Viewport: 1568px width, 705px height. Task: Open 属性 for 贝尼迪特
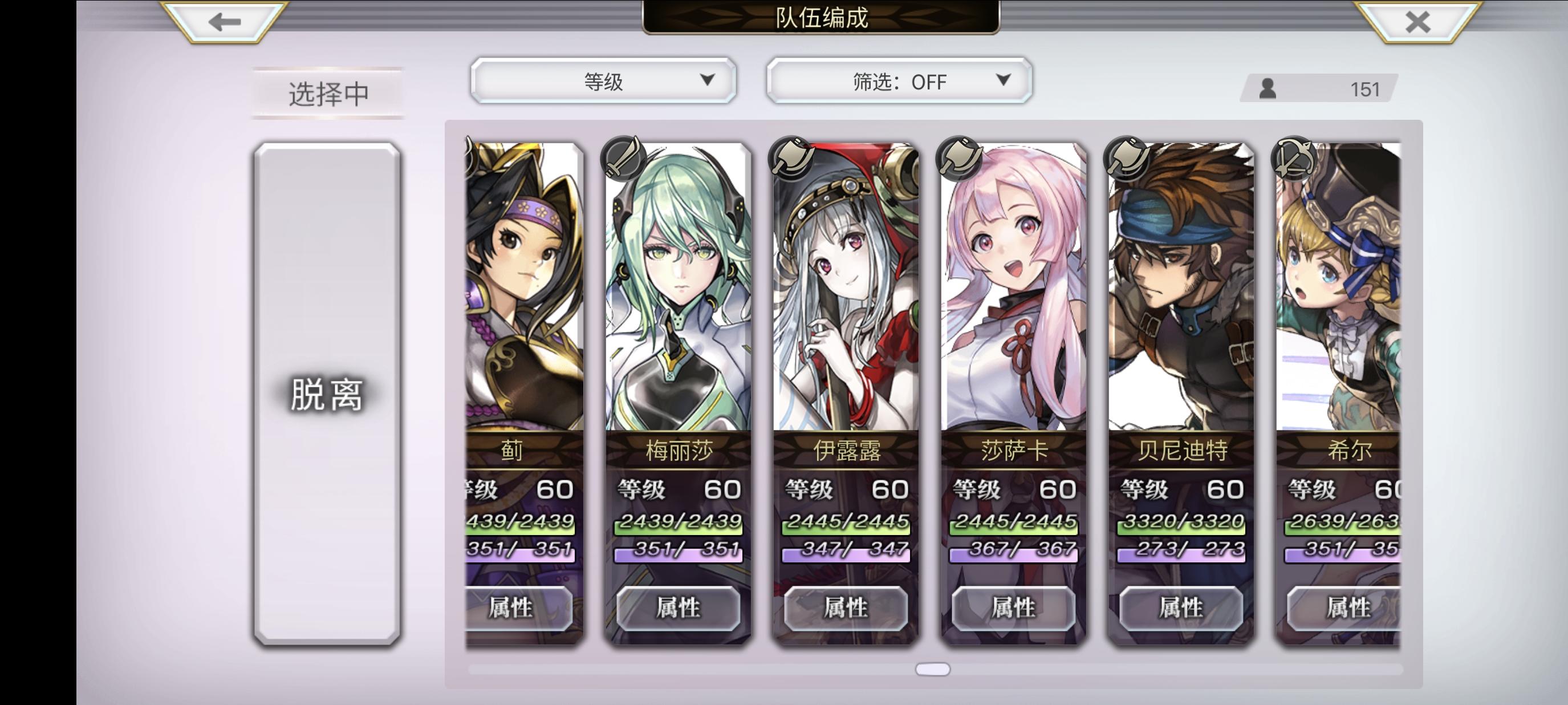point(1181,607)
